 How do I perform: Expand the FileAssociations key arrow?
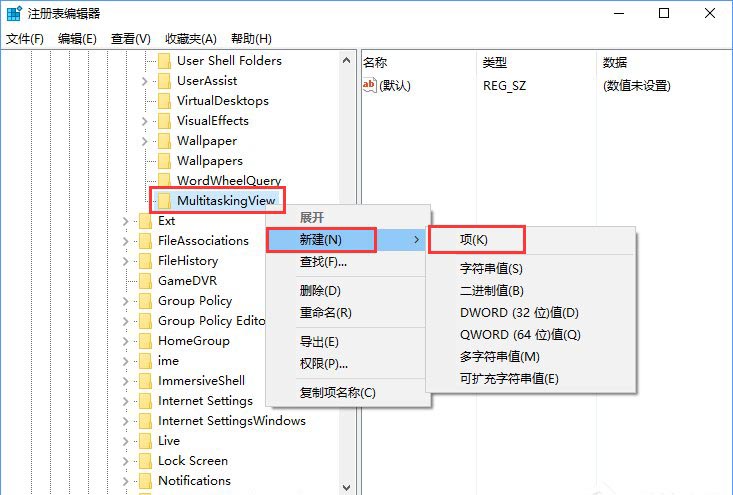[125, 241]
